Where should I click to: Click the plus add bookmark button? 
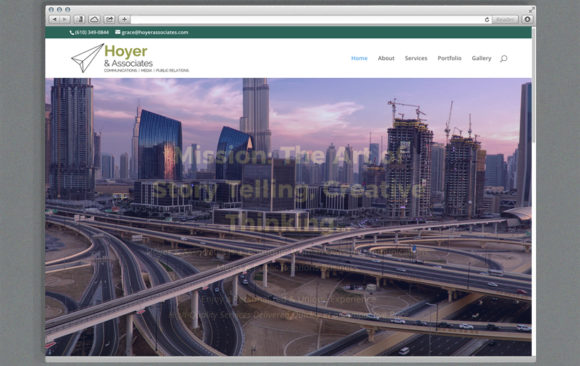pyautogui.click(x=125, y=19)
